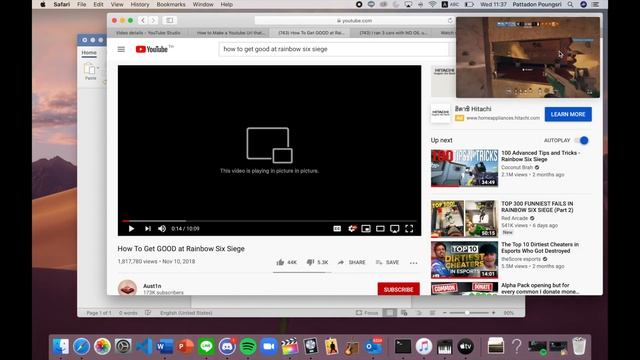Skip to the next video
This screenshot has width=640, height=360.
147,229
